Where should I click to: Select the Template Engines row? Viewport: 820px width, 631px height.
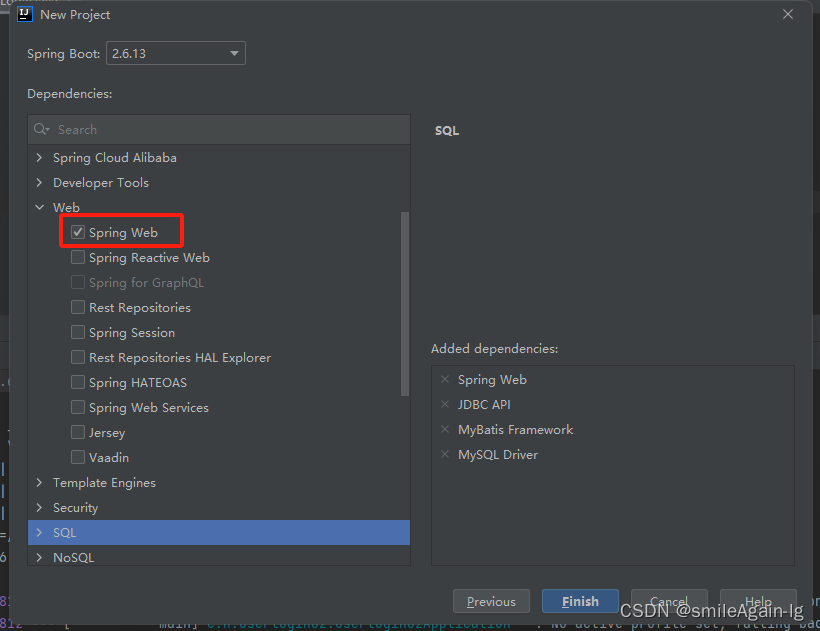[x=219, y=483]
